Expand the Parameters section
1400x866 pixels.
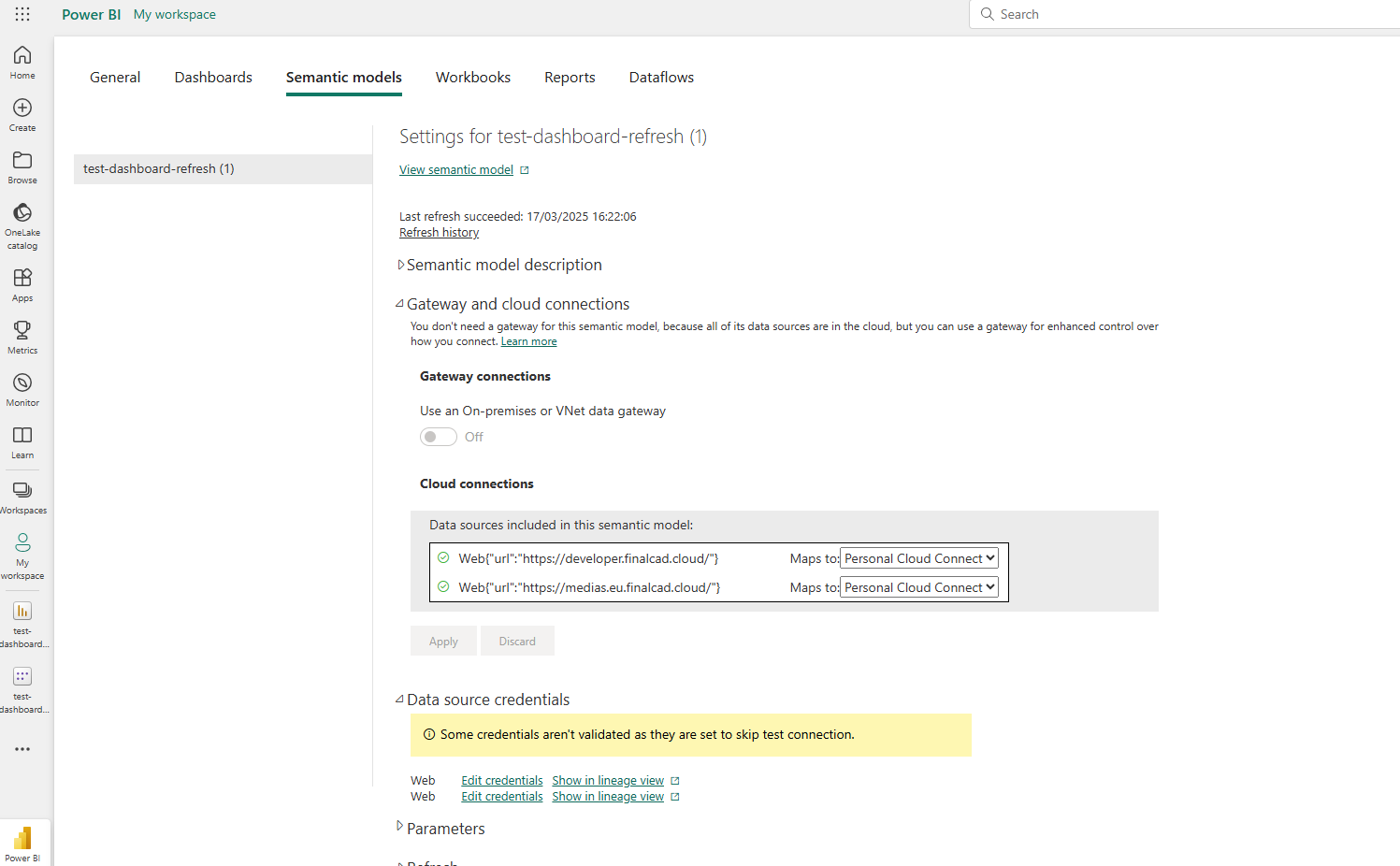(x=400, y=826)
